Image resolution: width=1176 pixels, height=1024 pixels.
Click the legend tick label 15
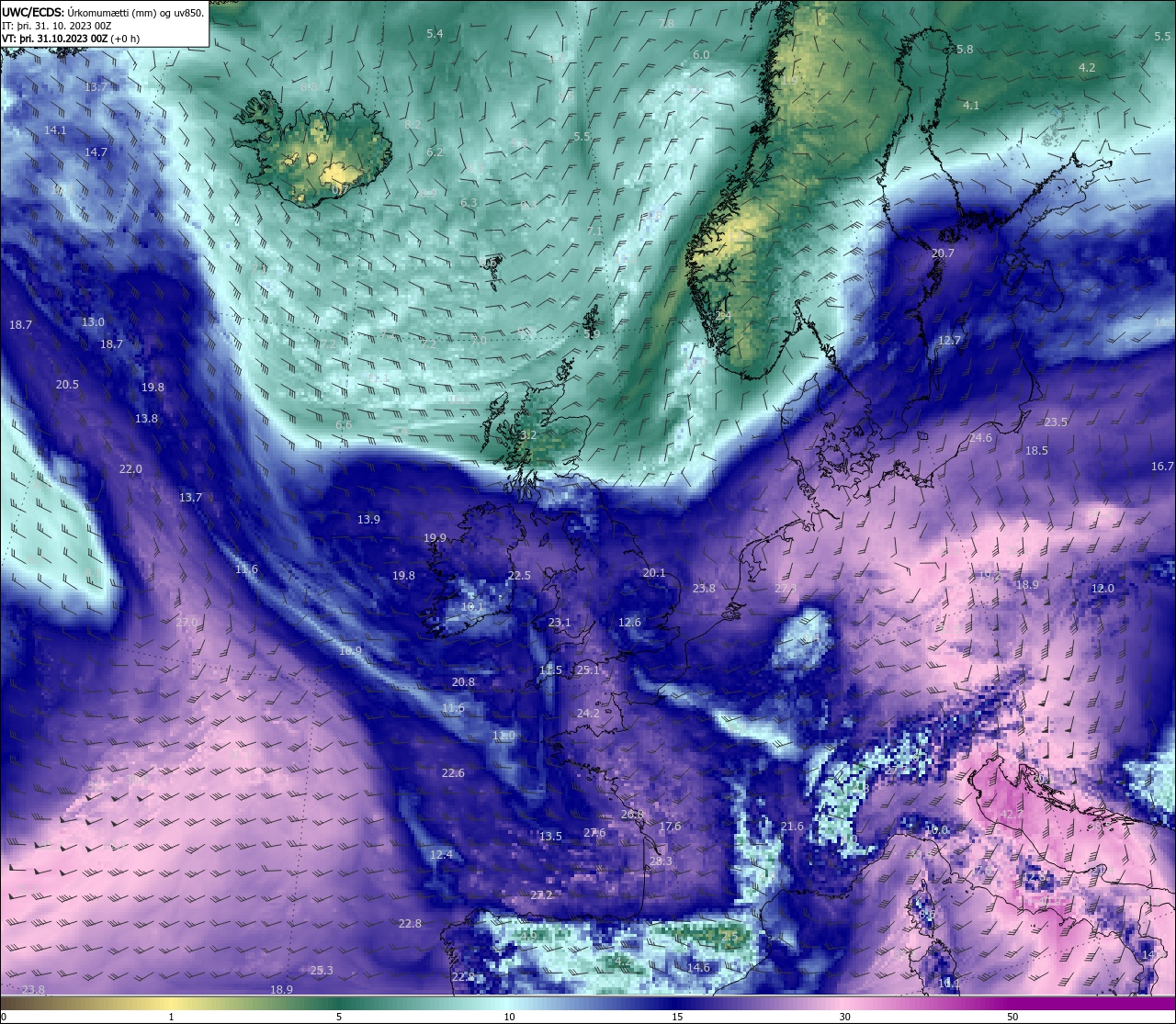pyautogui.click(x=676, y=1017)
